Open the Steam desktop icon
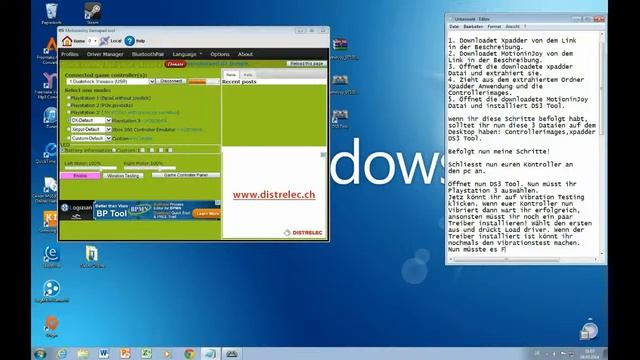 (93, 13)
